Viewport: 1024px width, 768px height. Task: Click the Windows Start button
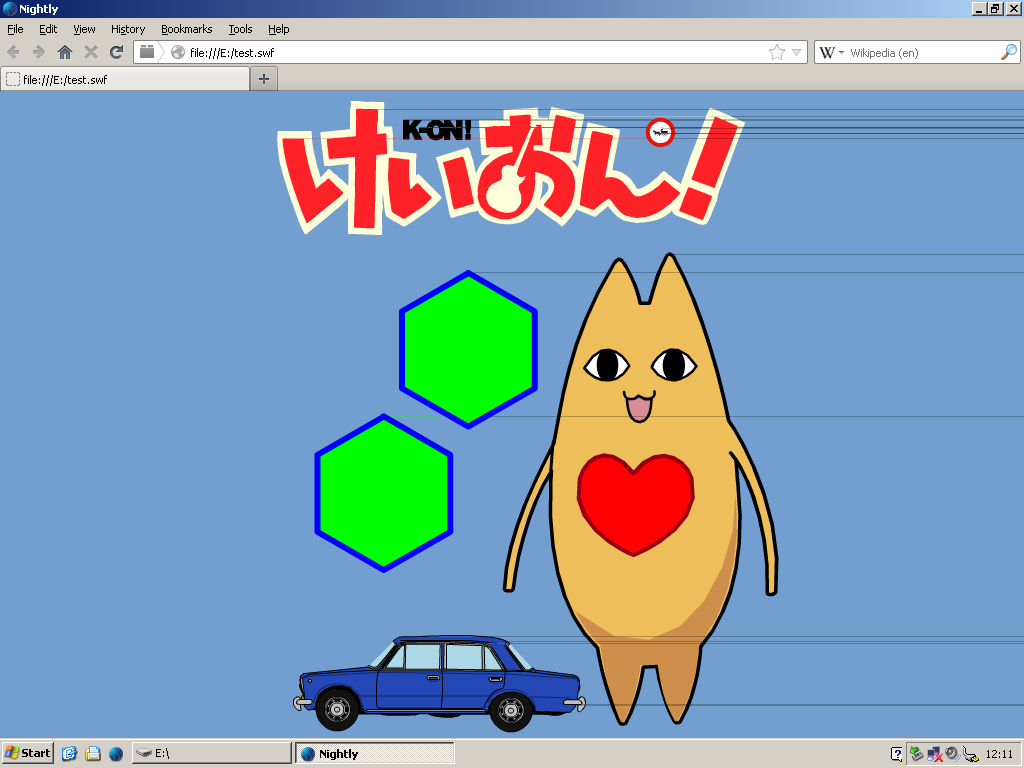[x=28, y=753]
